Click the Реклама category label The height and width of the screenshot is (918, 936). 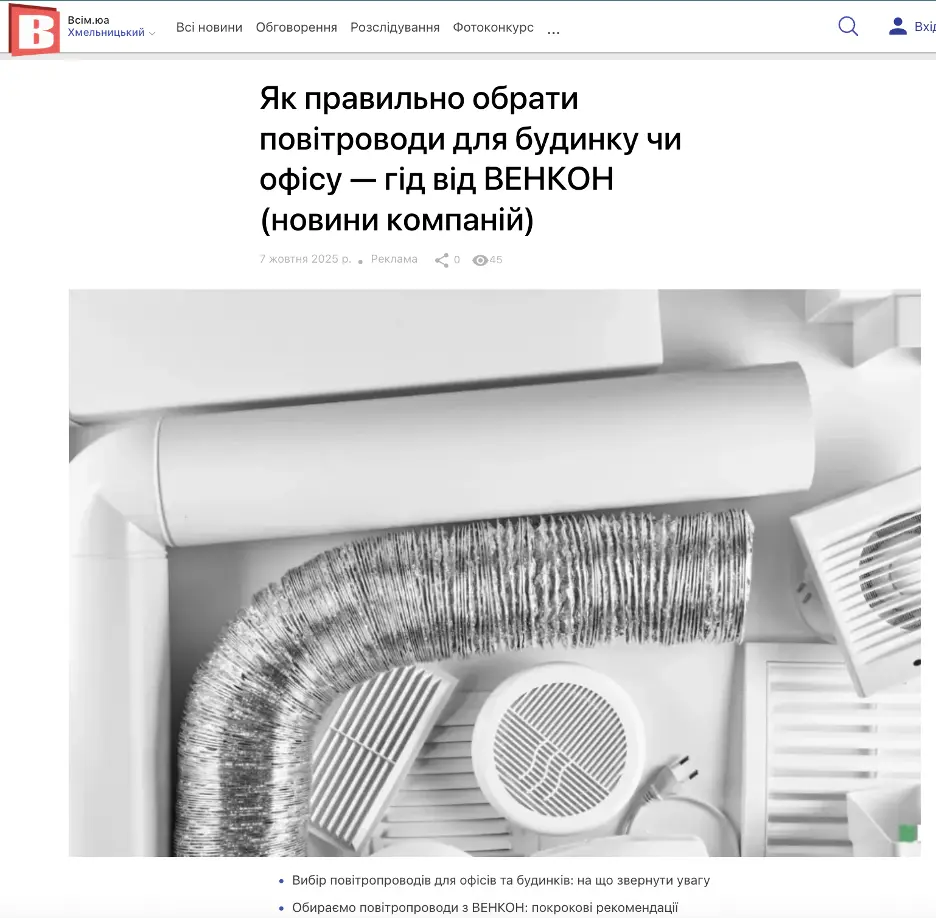pos(394,259)
